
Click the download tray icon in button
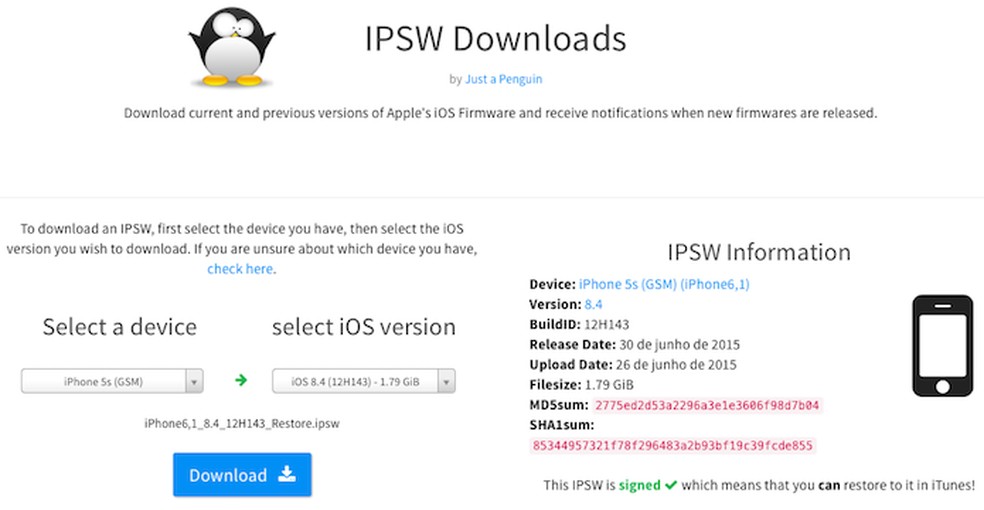click(287, 474)
